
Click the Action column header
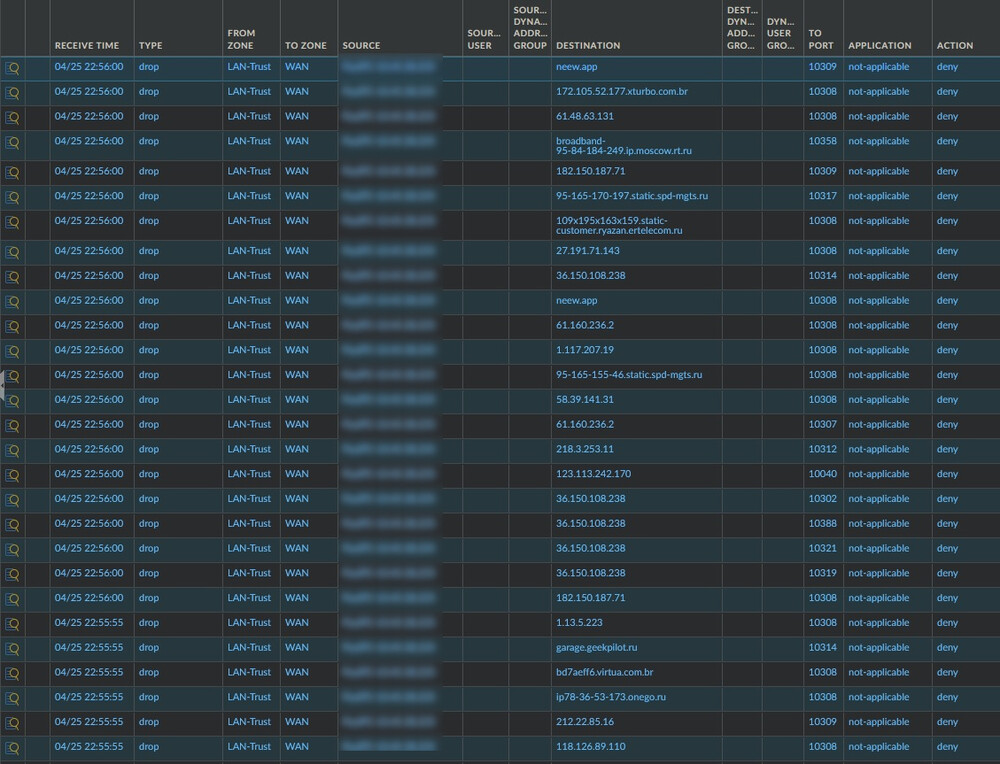954,45
